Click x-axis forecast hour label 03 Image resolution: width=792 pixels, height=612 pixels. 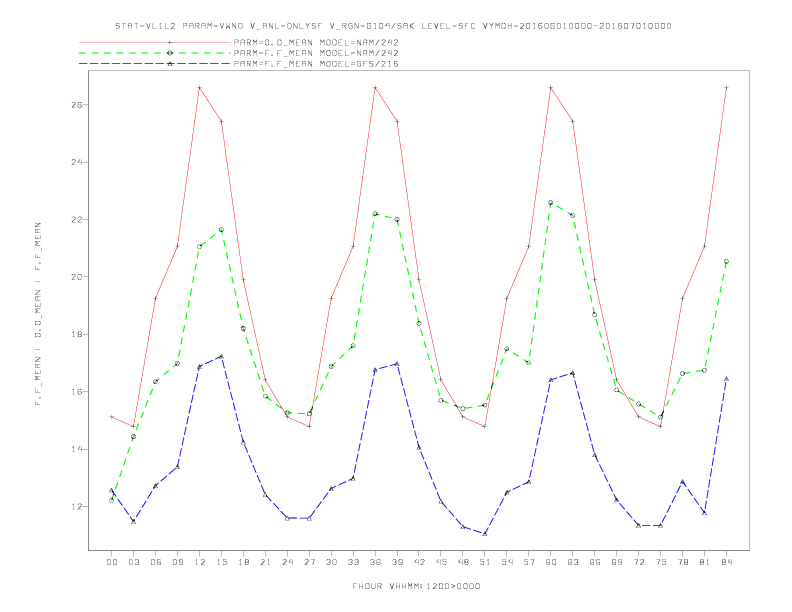pos(134,562)
